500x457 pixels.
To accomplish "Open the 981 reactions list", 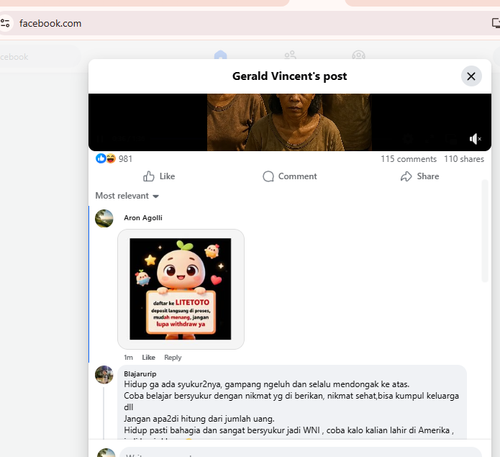I will click(125, 159).
